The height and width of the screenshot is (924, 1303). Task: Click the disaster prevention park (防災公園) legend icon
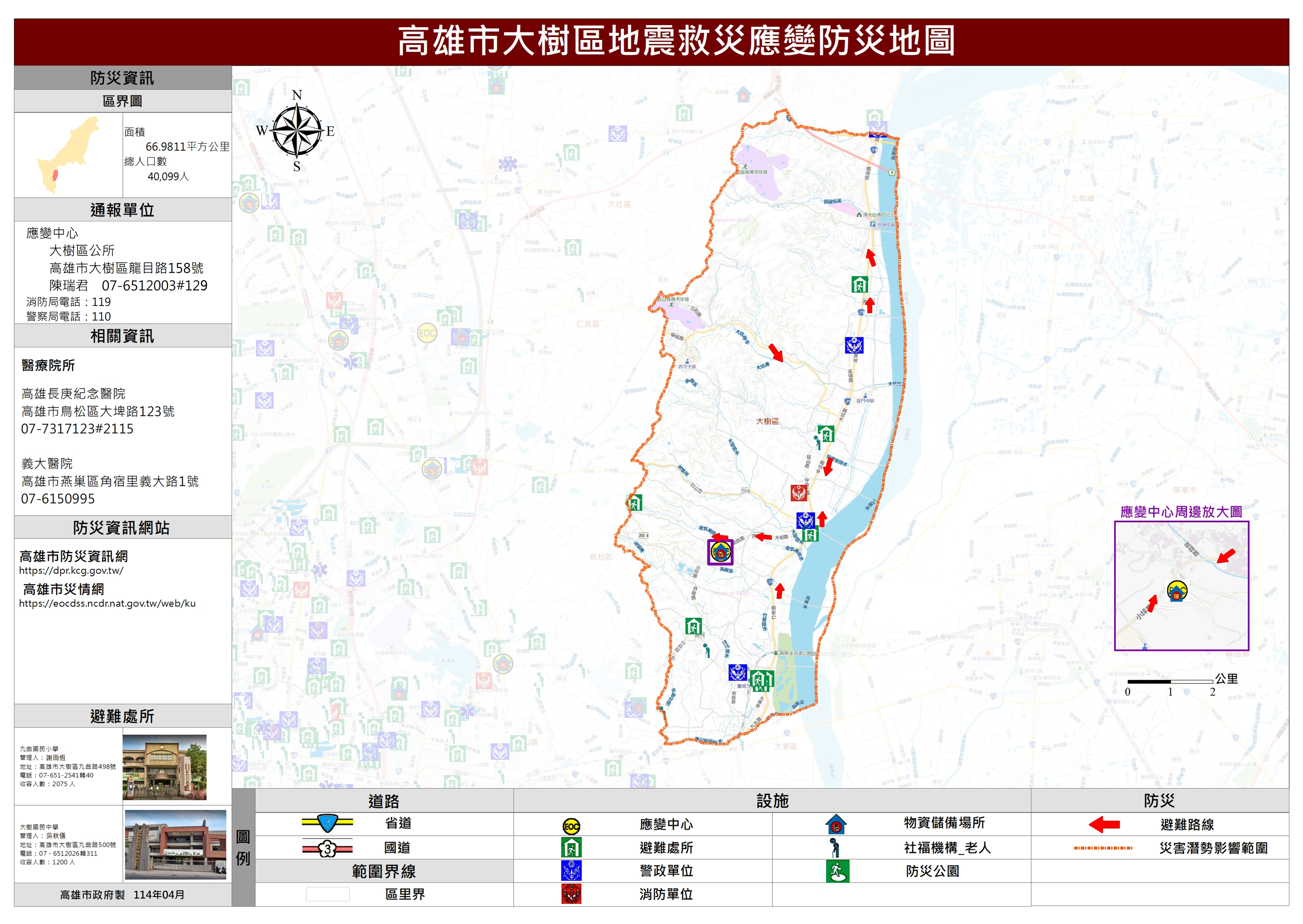[x=837, y=871]
